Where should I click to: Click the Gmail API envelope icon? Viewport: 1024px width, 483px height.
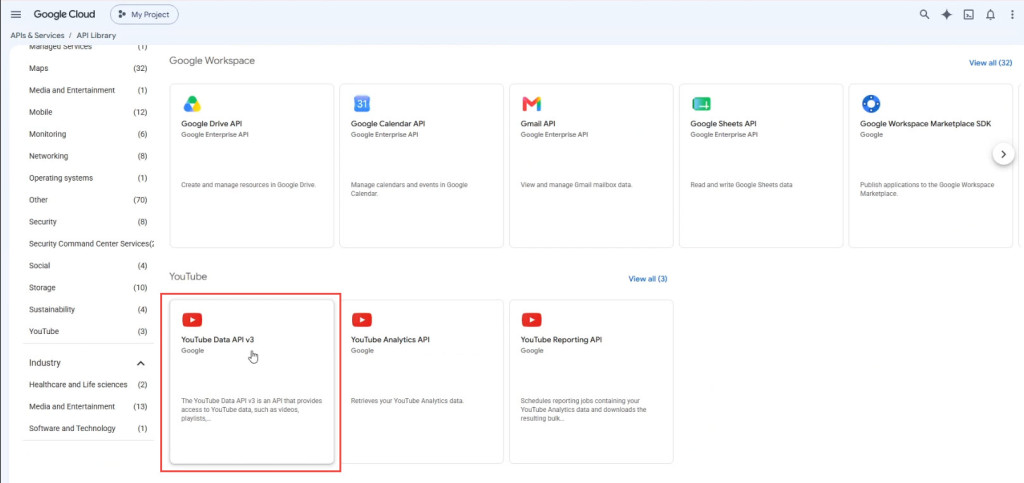pos(532,104)
